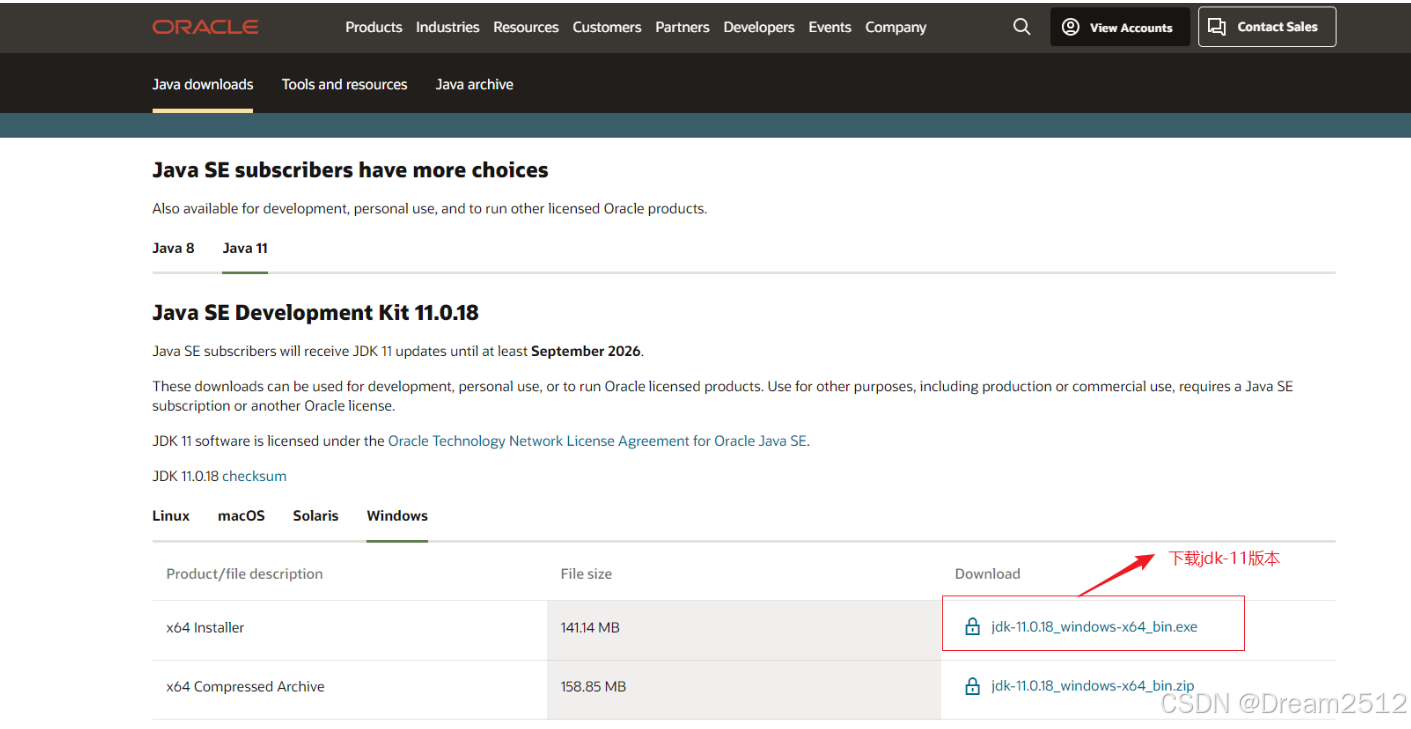This screenshot has height=729, width=1411.
Task: Select the Windows OS tab
Action: [397, 516]
